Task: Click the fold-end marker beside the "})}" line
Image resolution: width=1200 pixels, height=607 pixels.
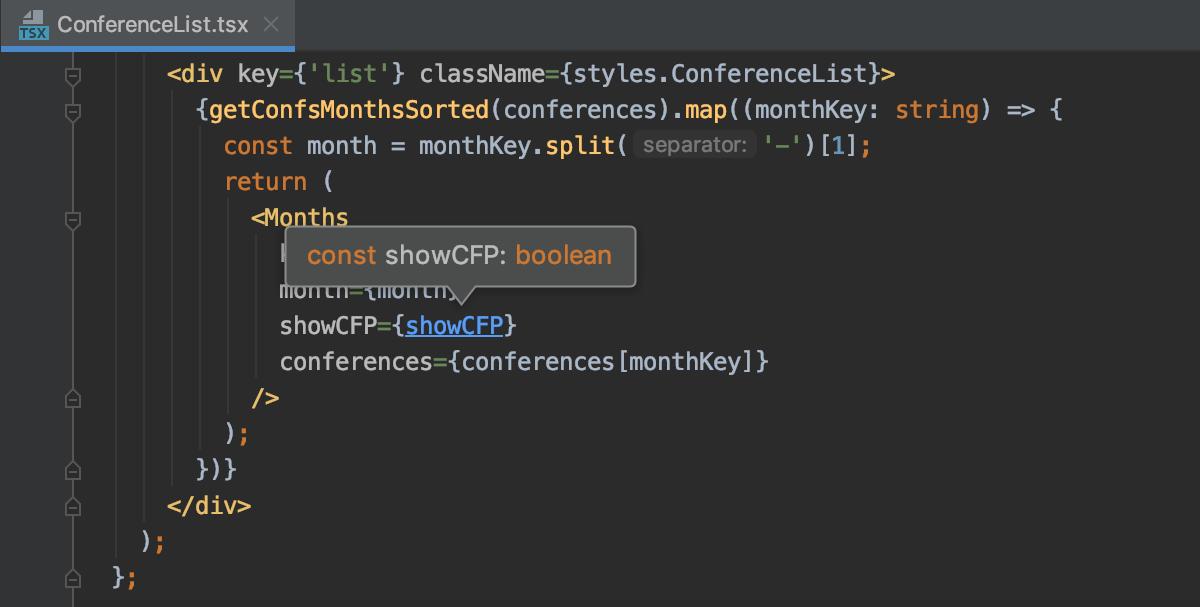Action: (x=72, y=470)
